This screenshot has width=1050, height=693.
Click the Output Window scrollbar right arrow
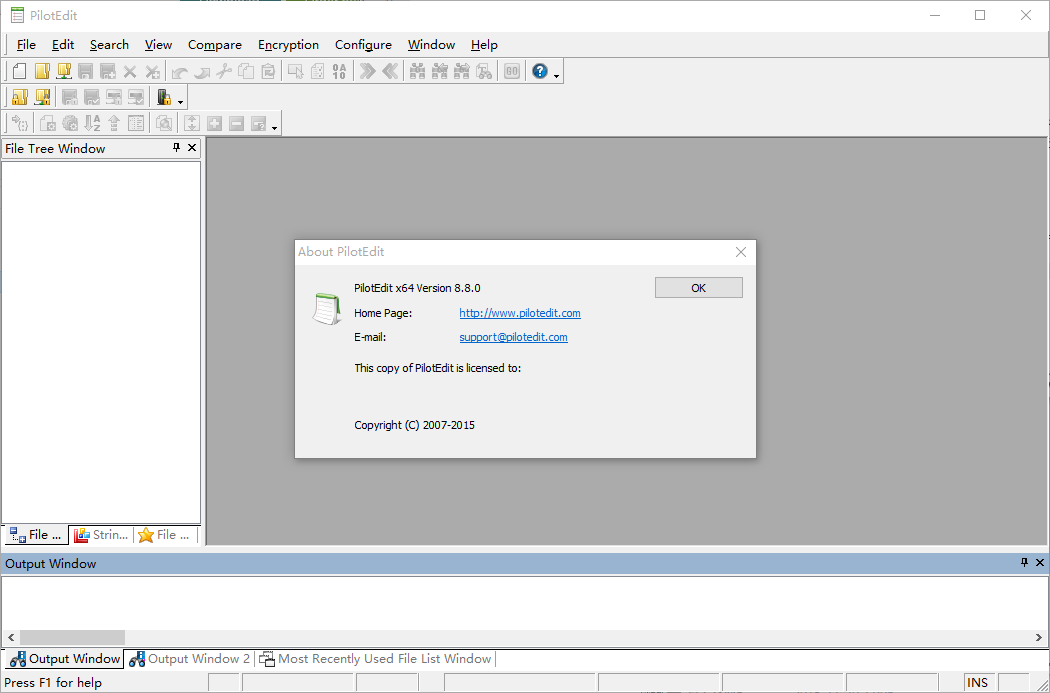point(1040,637)
